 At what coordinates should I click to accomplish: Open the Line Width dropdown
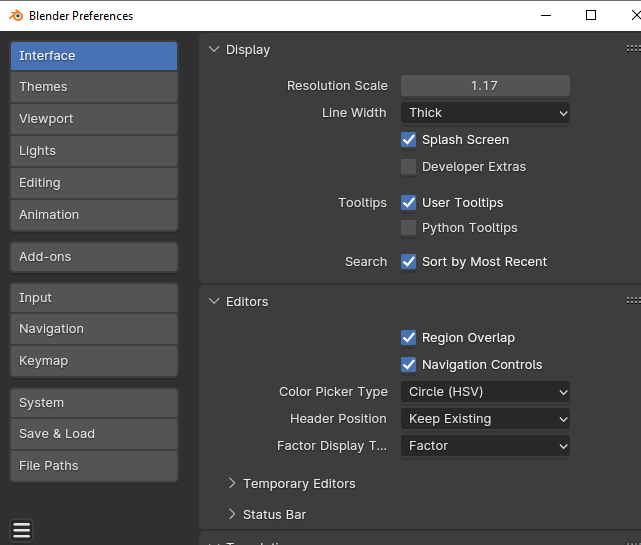485,113
